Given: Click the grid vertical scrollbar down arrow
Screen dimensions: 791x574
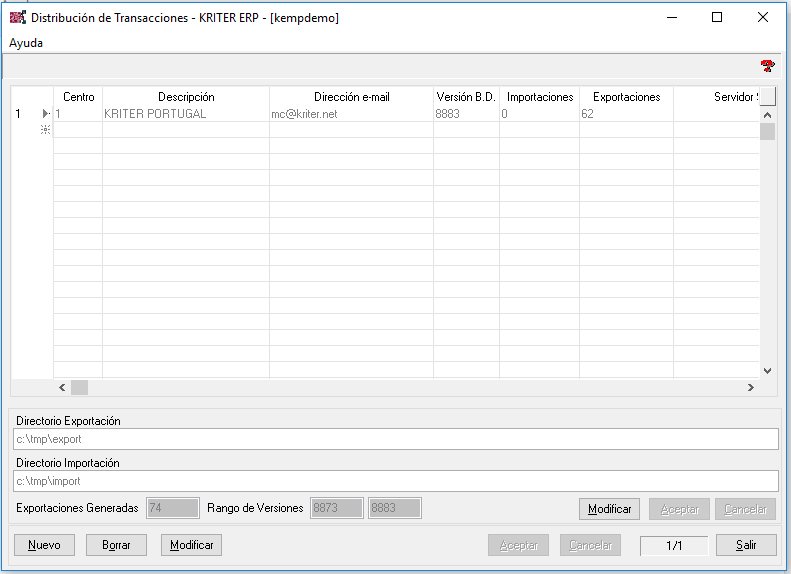Looking at the screenshot, I should (767, 371).
